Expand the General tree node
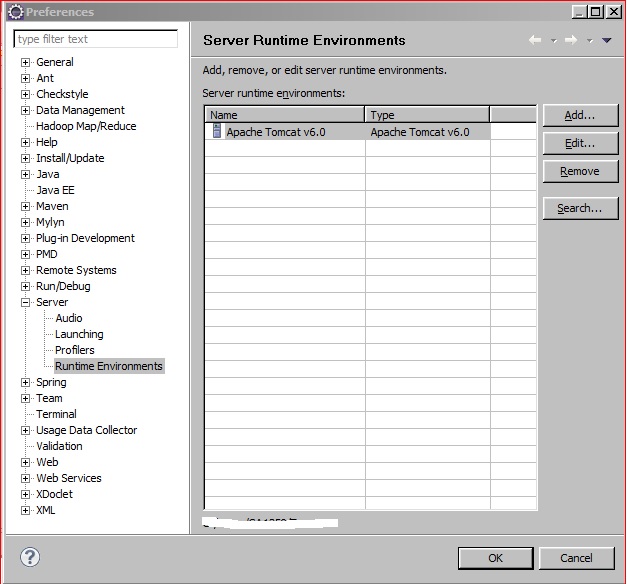 [26, 62]
